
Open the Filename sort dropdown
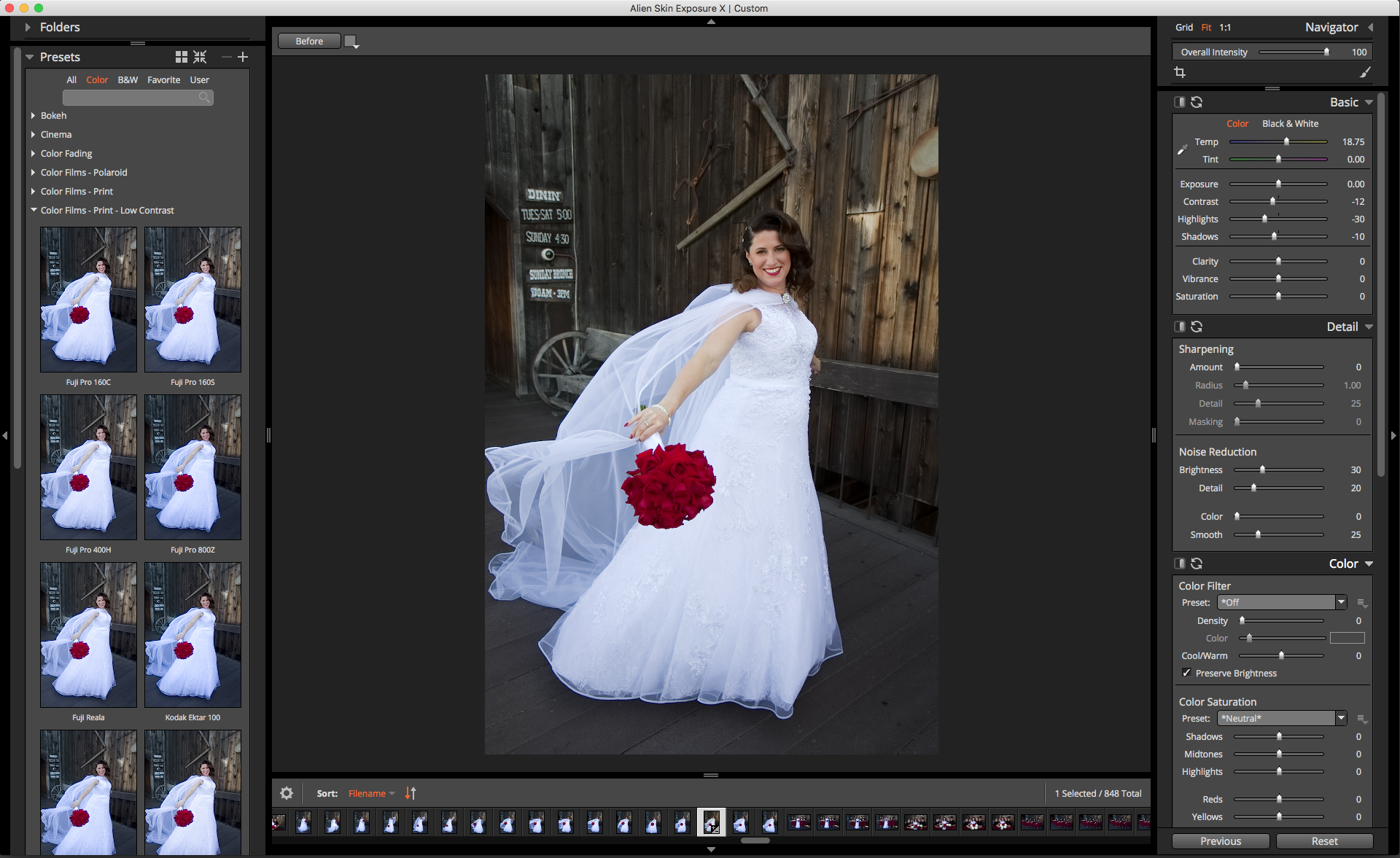(371, 793)
